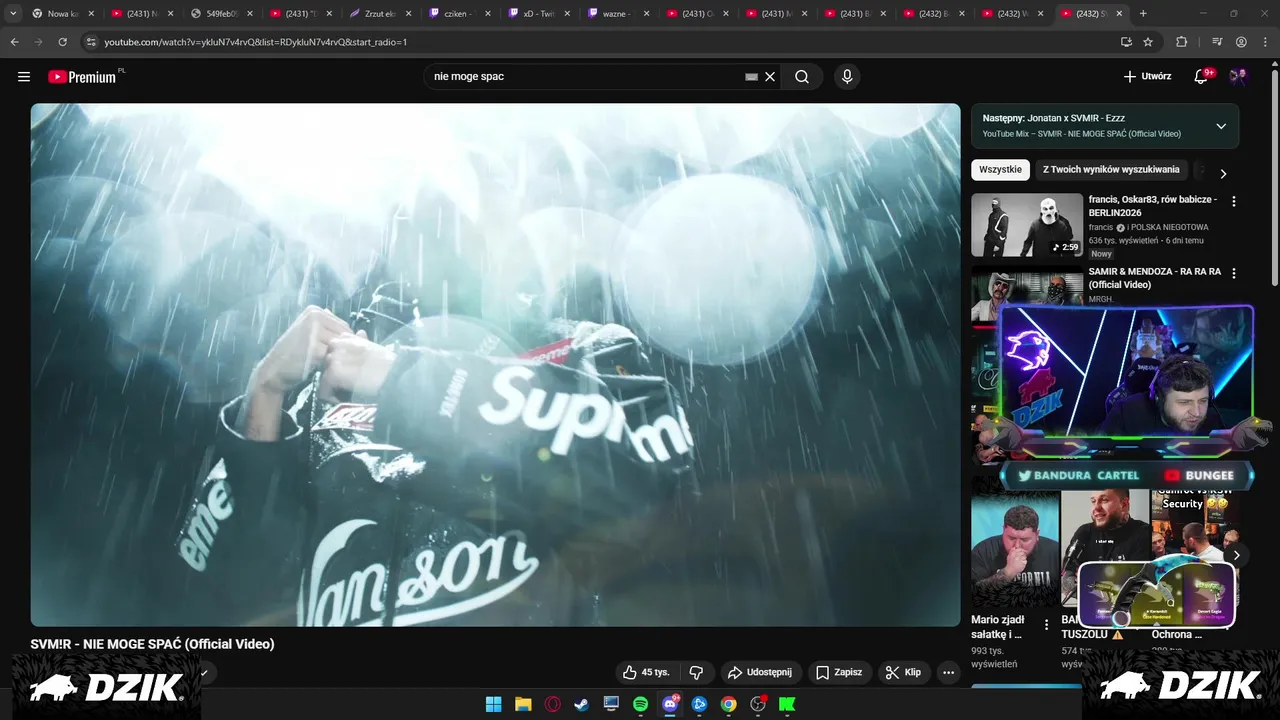
Task: Go to YouTube Premium home logo
Action: coord(82,77)
